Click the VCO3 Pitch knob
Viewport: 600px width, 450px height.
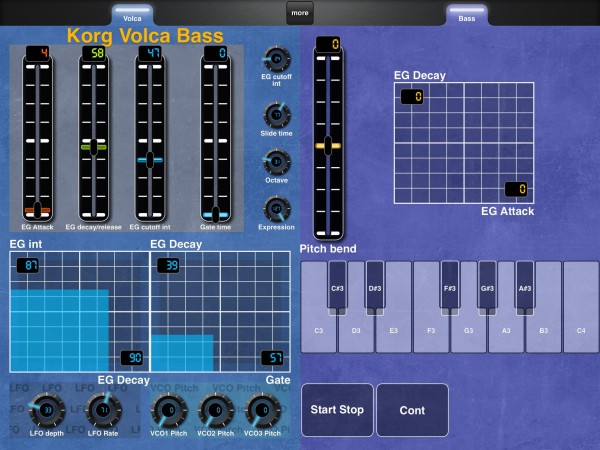point(262,410)
